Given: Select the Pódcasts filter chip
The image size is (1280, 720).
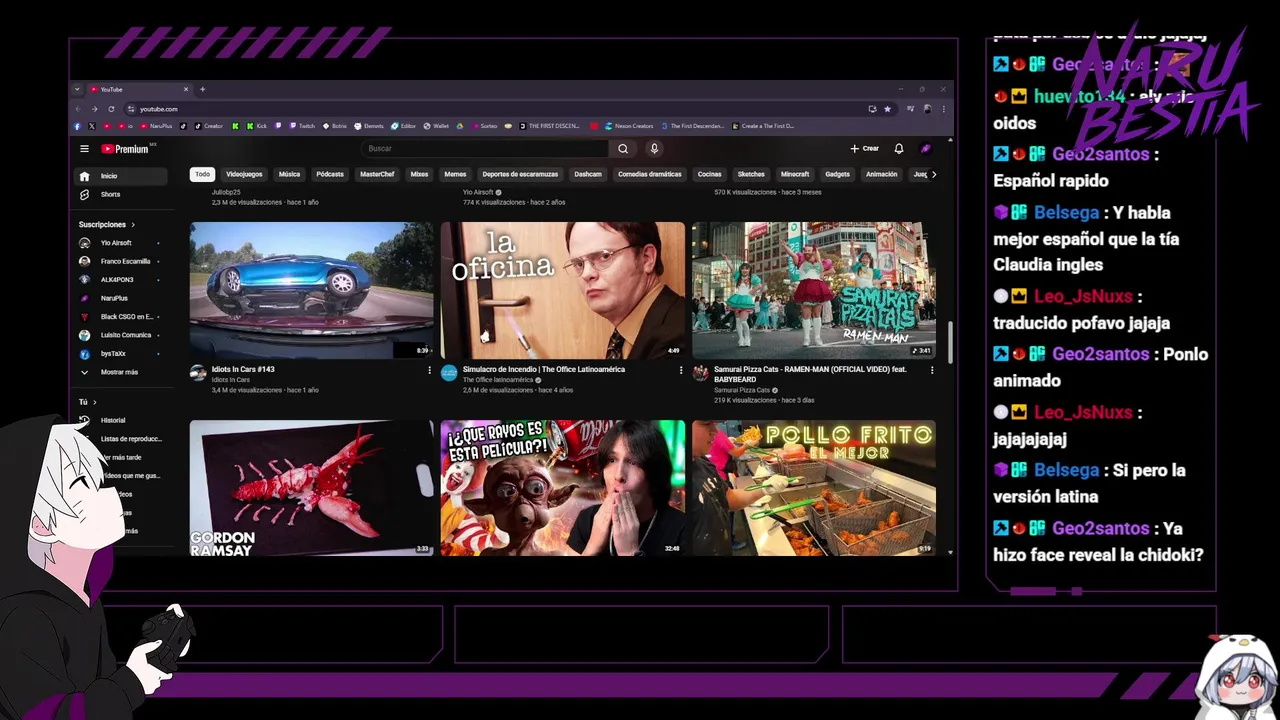Looking at the screenshot, I should pyautogui.click(x=330, y=174).
